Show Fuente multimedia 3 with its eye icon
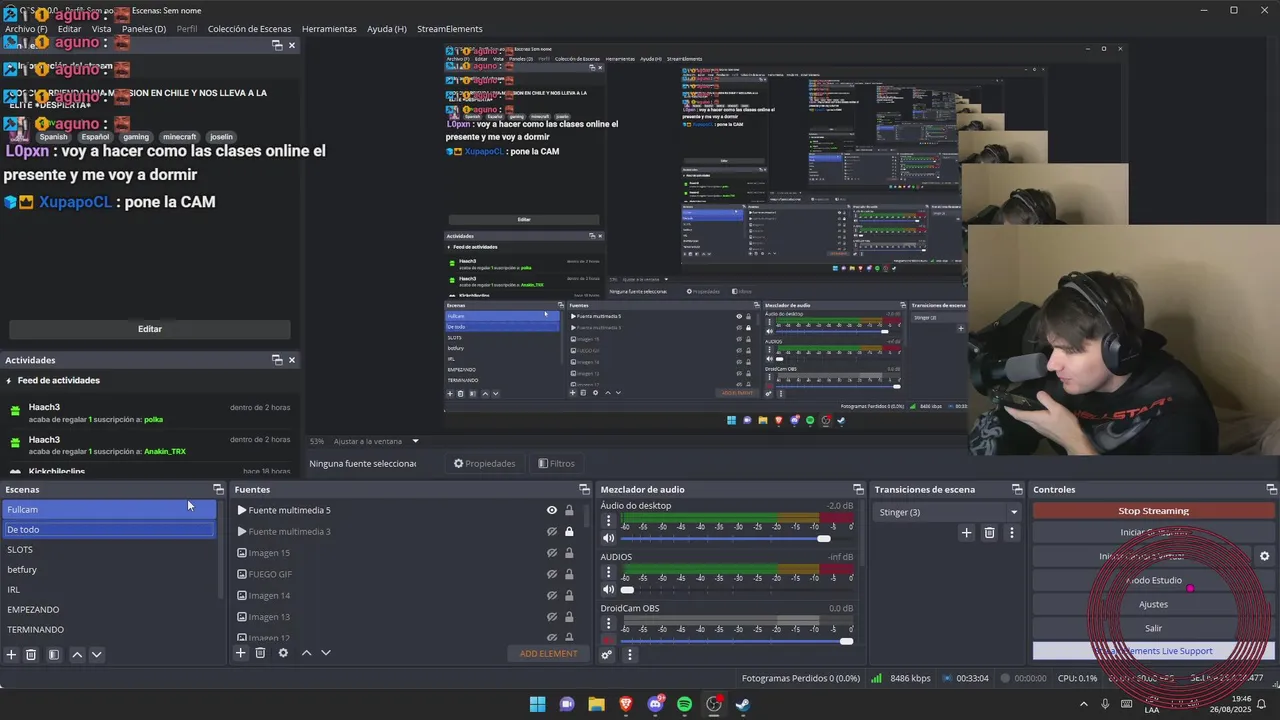The image size is (1280, 720). point(551,531)
